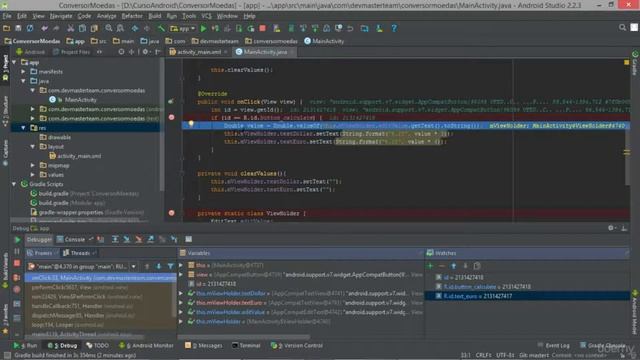Click the minus Remove Watch icon
Image resolution: width=640 pixels, height=360 pixels.
point(442,266)
